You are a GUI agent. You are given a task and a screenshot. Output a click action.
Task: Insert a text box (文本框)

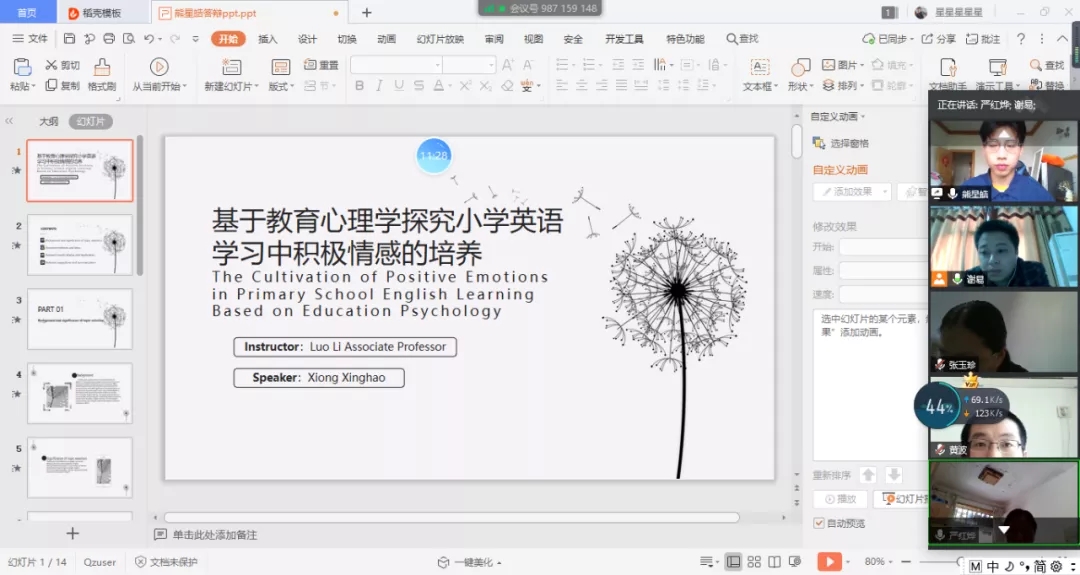(x=759, y=67)
